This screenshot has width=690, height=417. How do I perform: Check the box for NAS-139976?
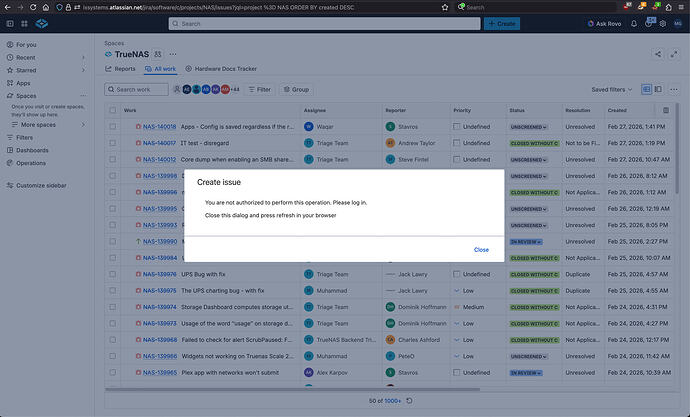point(113,274)
